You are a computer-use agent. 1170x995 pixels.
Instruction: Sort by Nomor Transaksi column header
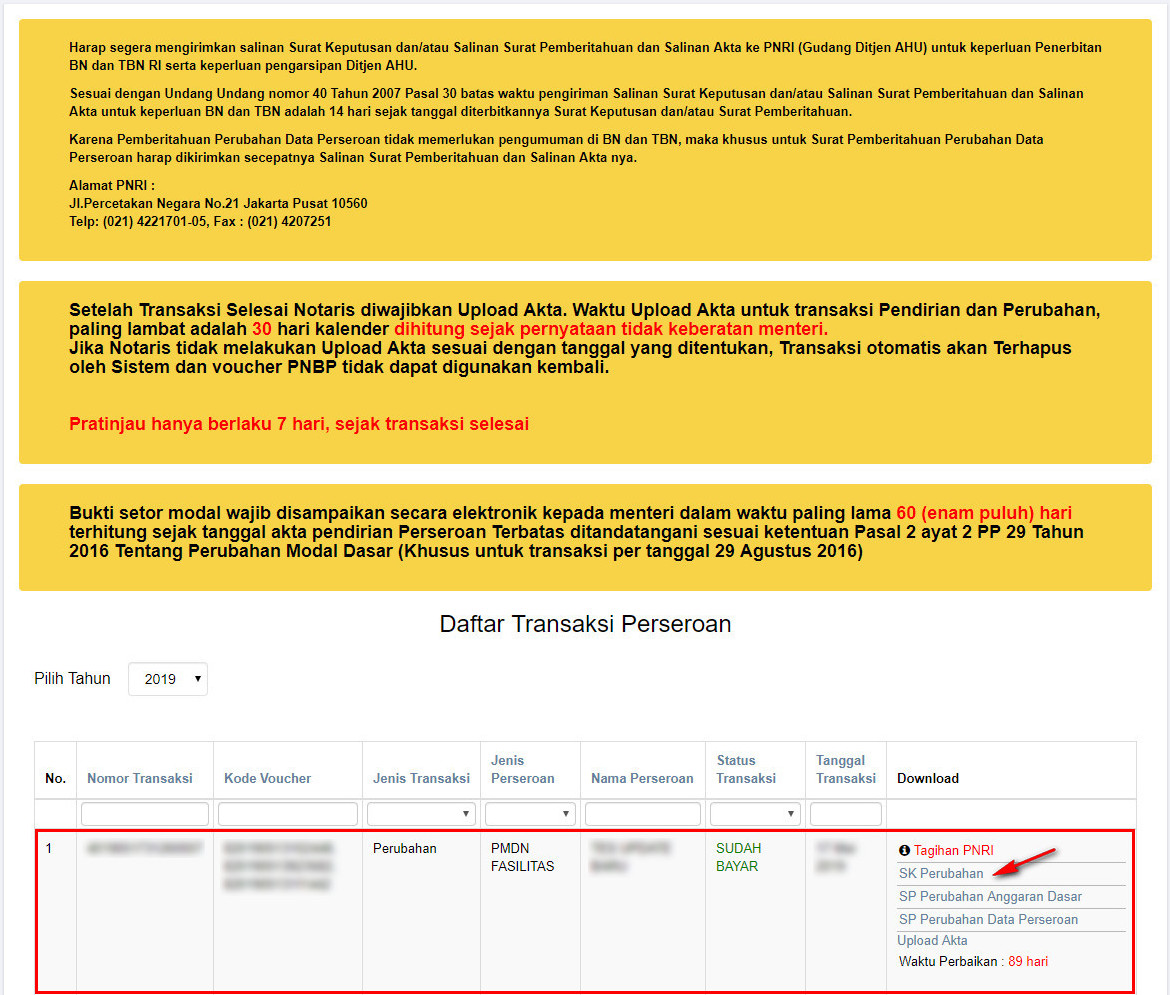140,778
